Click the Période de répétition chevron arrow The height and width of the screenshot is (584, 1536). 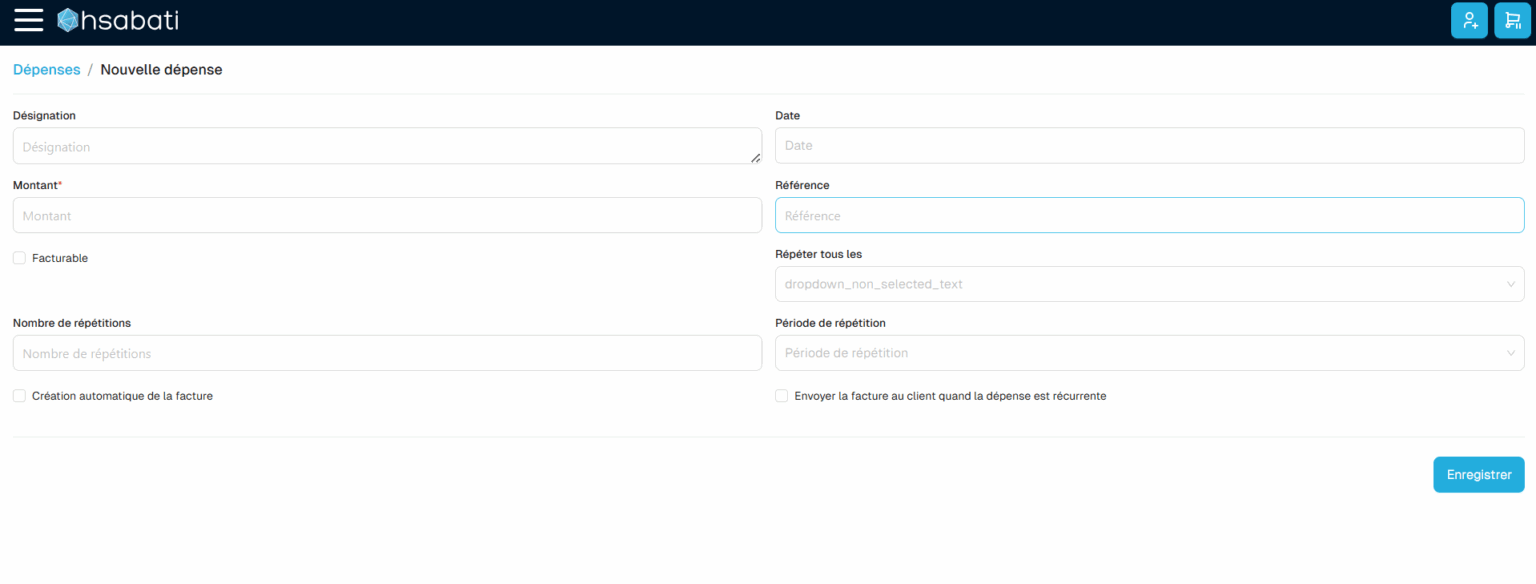tap(1510, 353)
